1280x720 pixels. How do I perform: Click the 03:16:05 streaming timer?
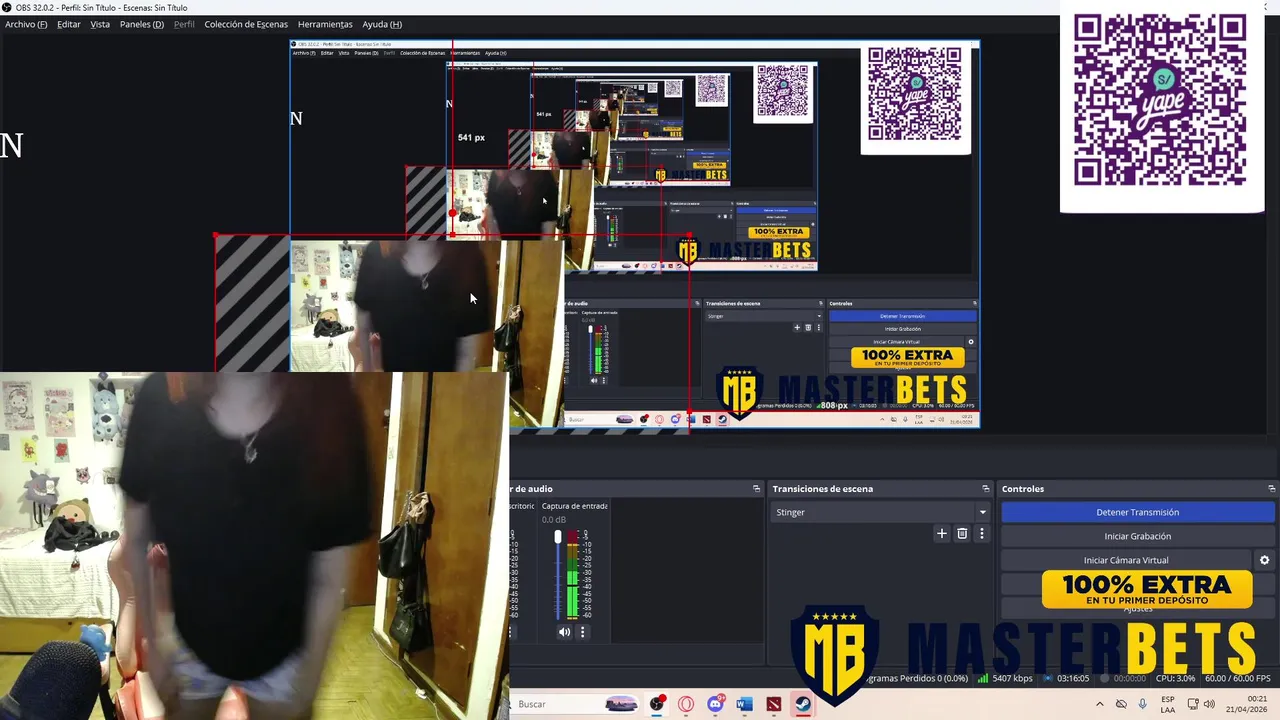1066,678
